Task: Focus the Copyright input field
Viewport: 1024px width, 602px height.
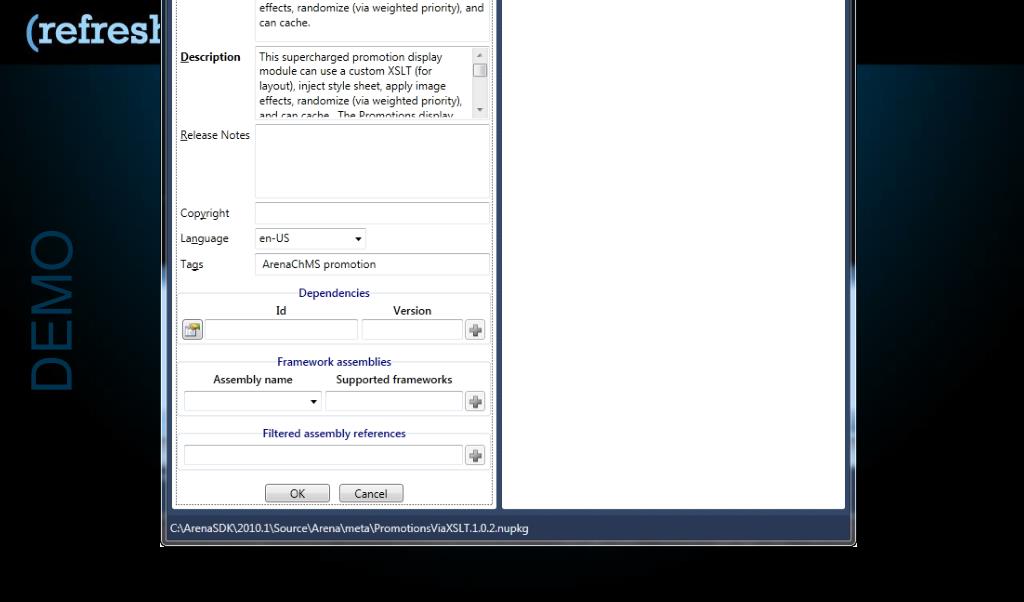Action: 372,213
